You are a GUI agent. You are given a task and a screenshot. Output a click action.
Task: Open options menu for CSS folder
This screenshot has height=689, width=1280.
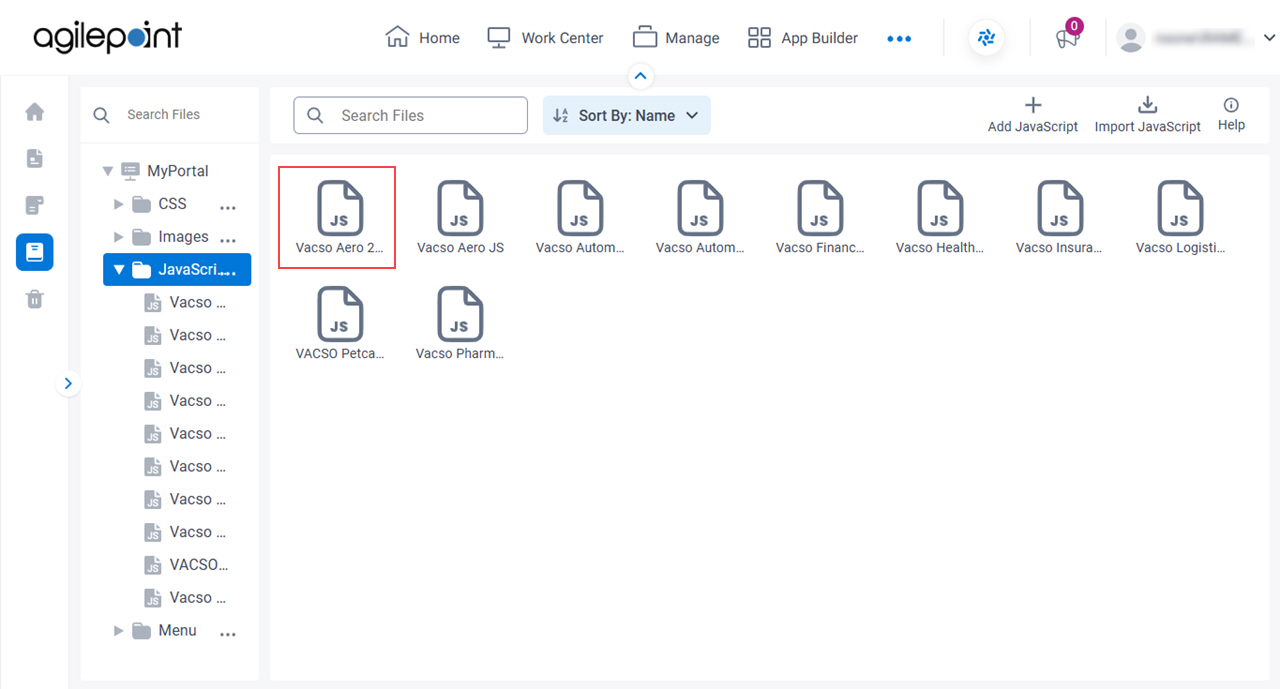click(228, 207)
